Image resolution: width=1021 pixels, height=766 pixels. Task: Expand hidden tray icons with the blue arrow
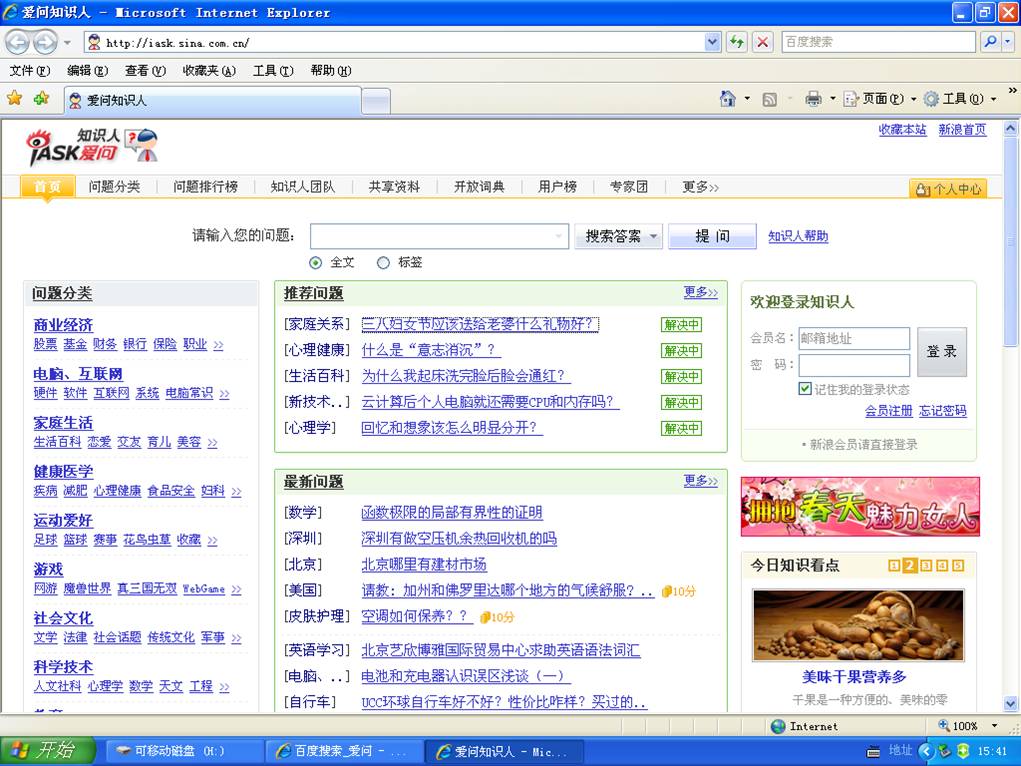click(x=926, y=751)
